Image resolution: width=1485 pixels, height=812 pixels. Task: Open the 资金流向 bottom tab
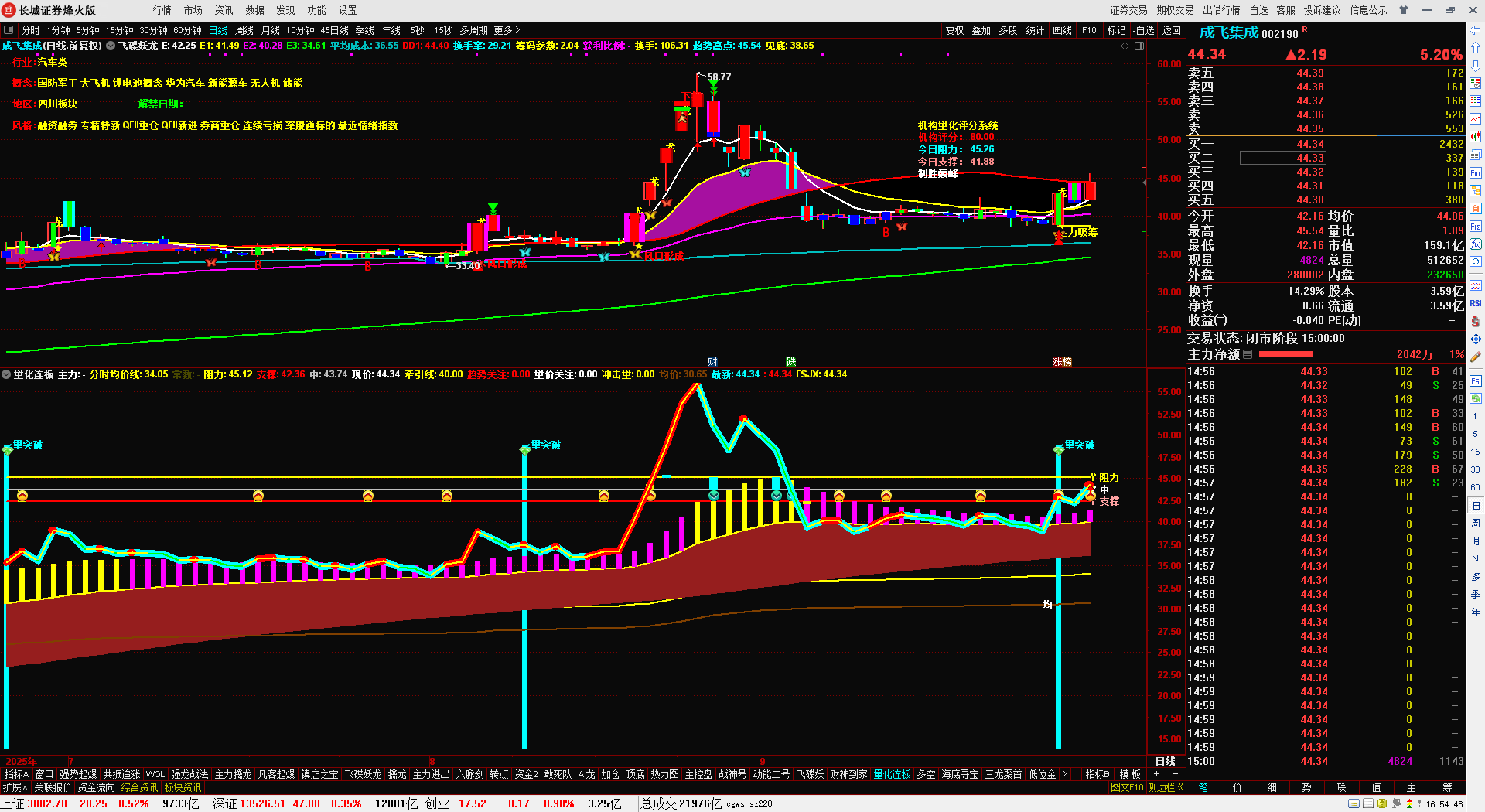tap(97, 787)
